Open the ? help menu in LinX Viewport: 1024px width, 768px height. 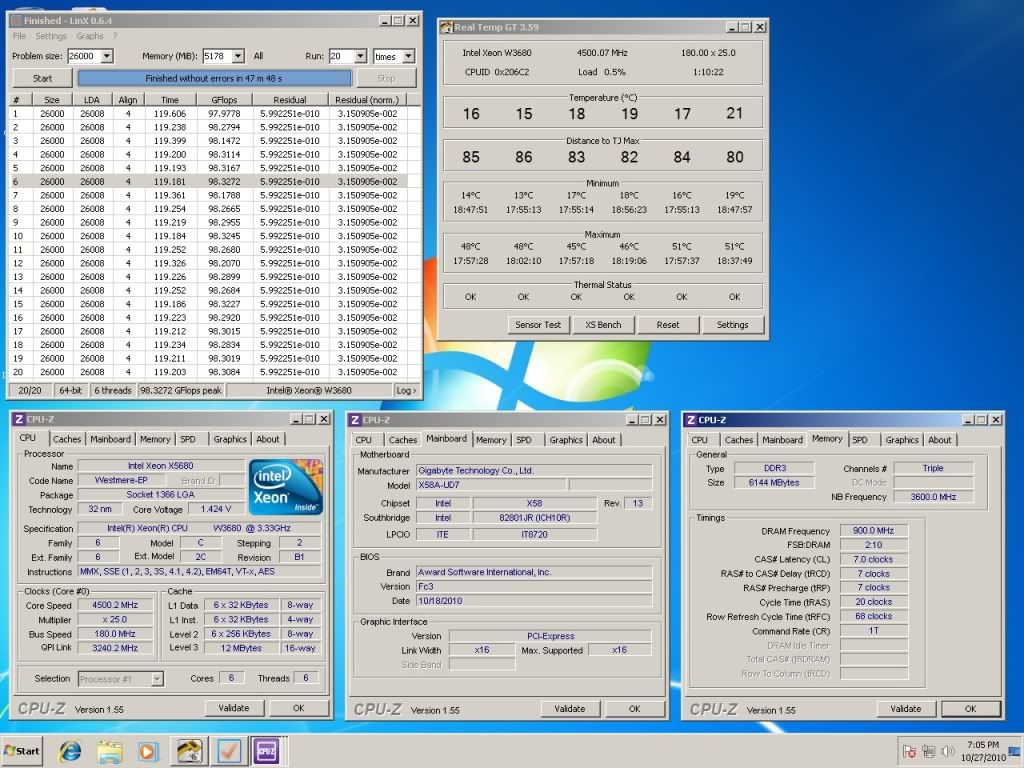115,36
